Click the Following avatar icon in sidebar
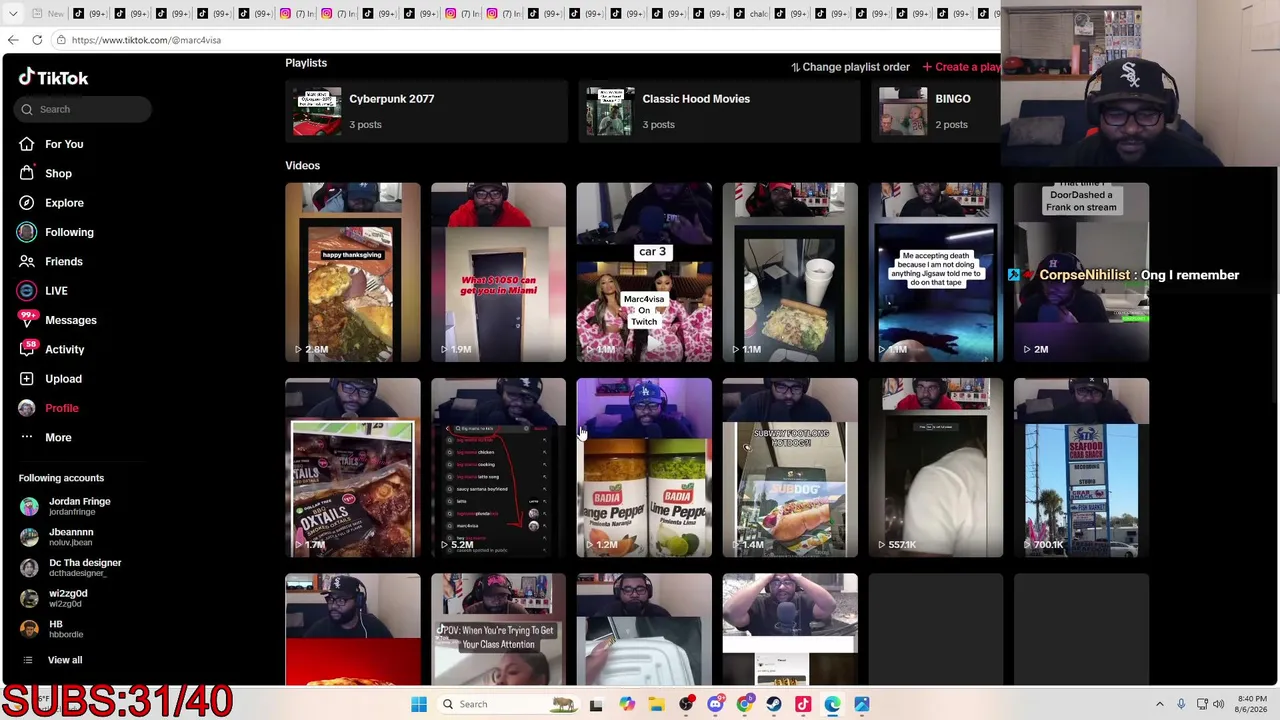The image size is (1280, 720). pos(27,232)
